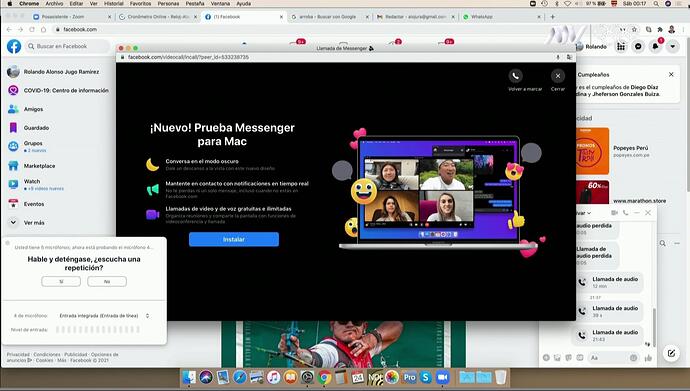
Task: Start a video call from the chat header
Action: (x=614, y=213)
